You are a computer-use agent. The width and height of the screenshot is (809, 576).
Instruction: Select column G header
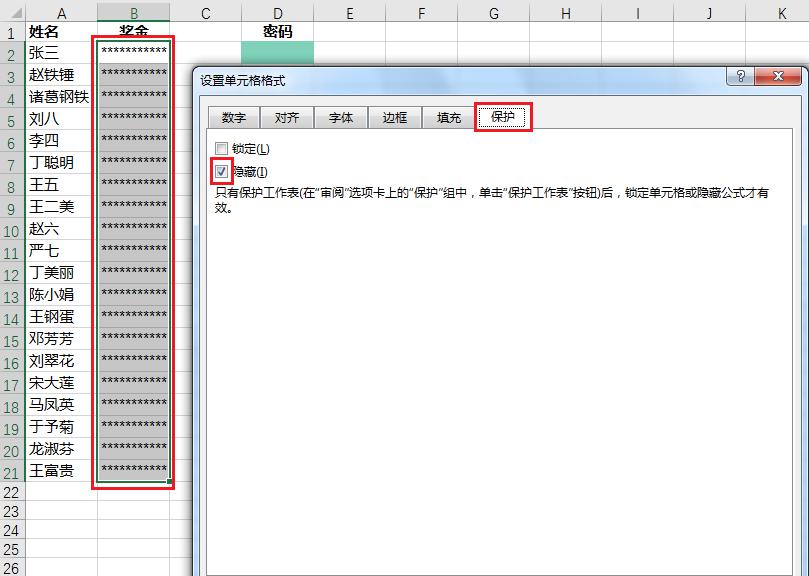point(493,13)
